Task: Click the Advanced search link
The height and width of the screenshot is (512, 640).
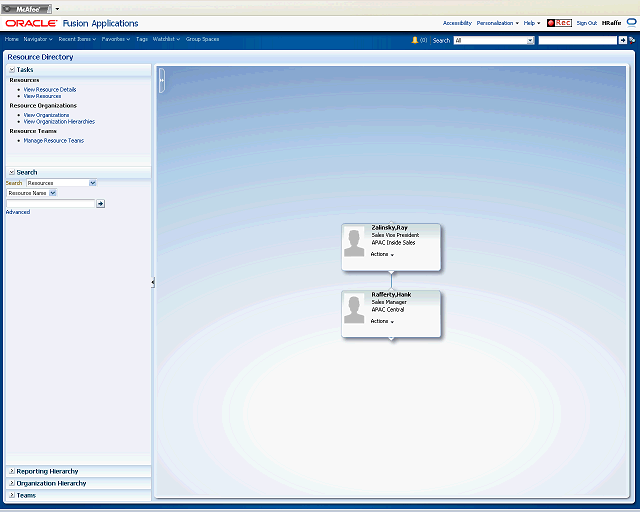Action: click(x=18, y=212)
